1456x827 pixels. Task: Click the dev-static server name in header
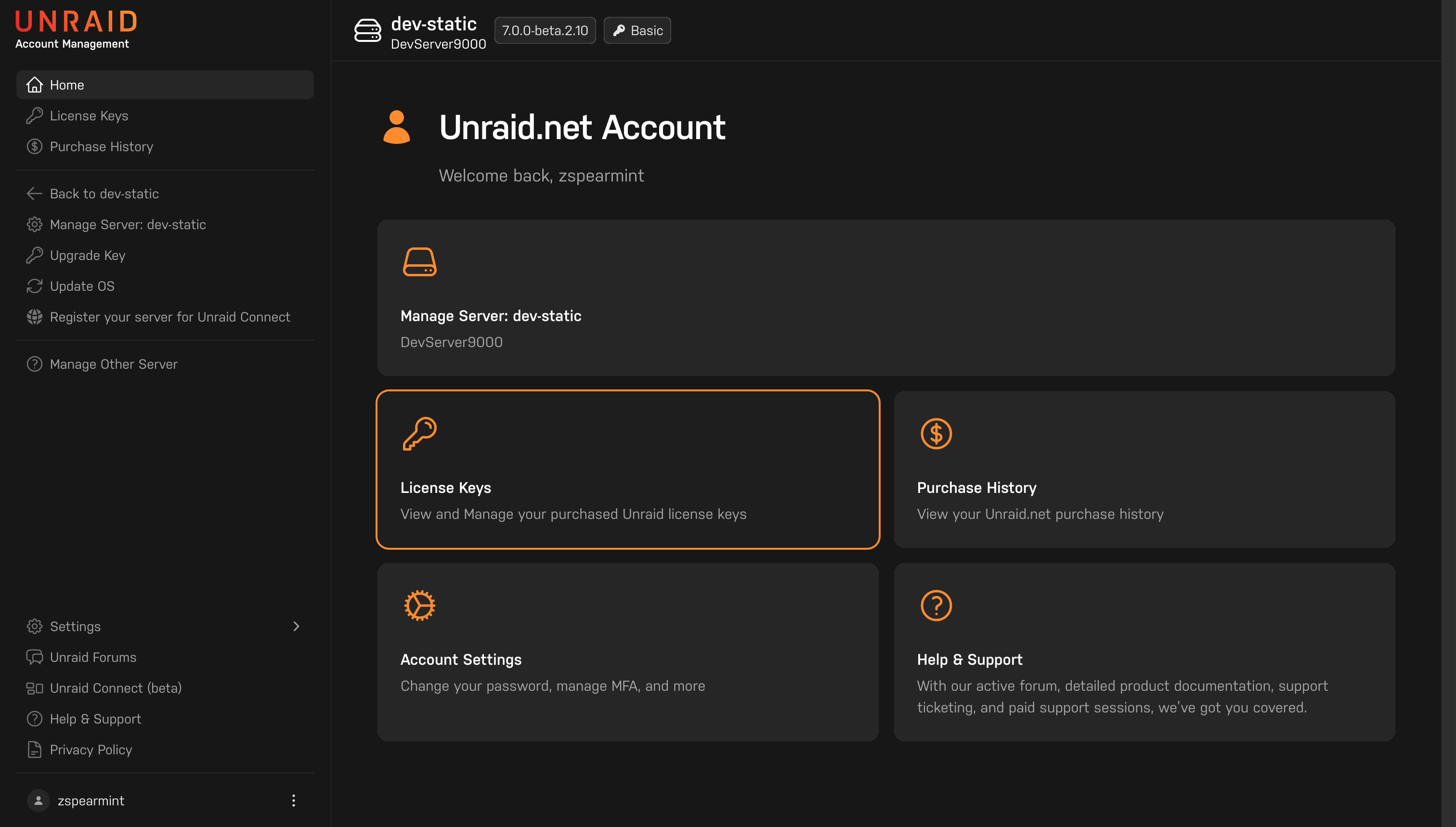[x=433, y=23]
